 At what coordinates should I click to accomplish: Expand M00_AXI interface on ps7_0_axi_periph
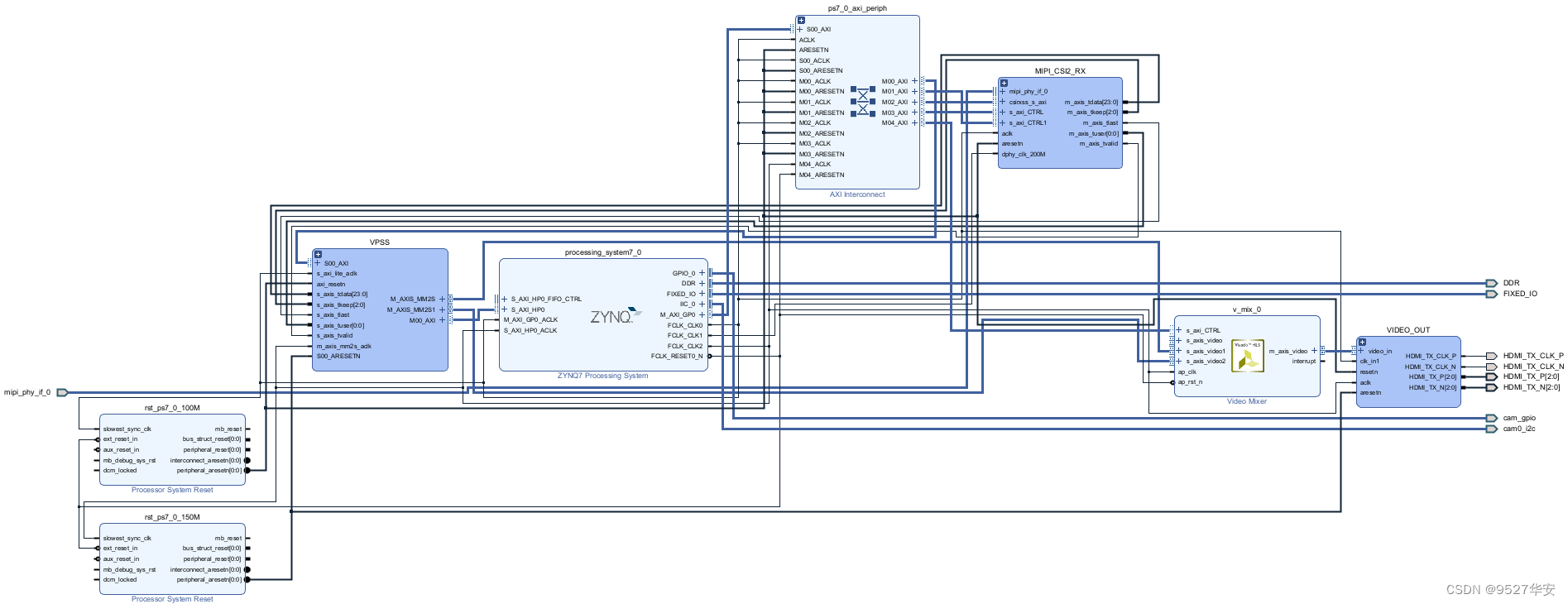[914, 81]
